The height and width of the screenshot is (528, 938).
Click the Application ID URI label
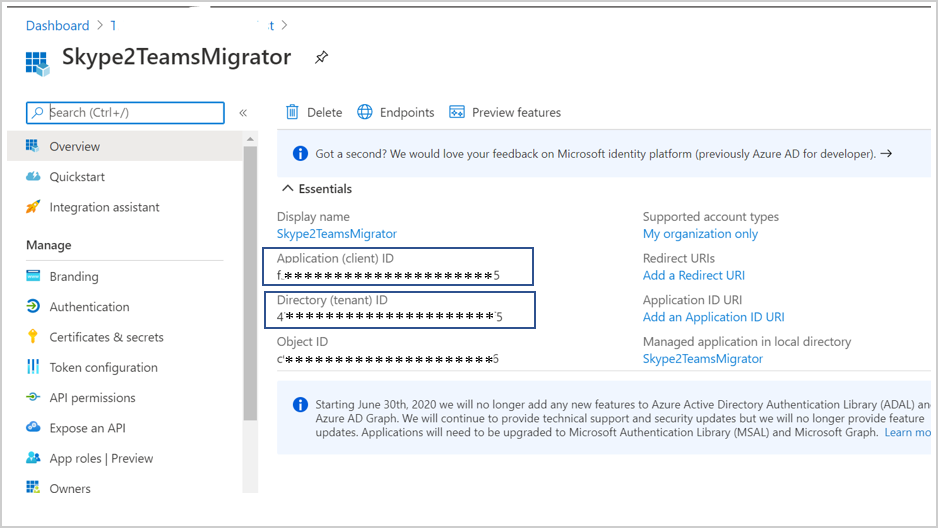pos(692,300)
